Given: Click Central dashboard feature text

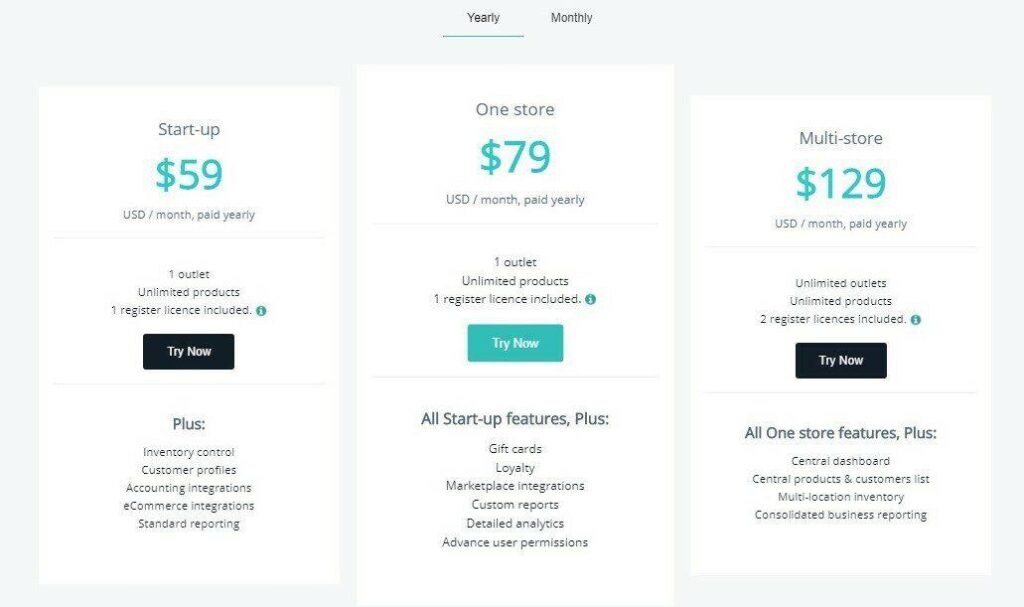Looking at the screenshot, I should tap(840, 461).
